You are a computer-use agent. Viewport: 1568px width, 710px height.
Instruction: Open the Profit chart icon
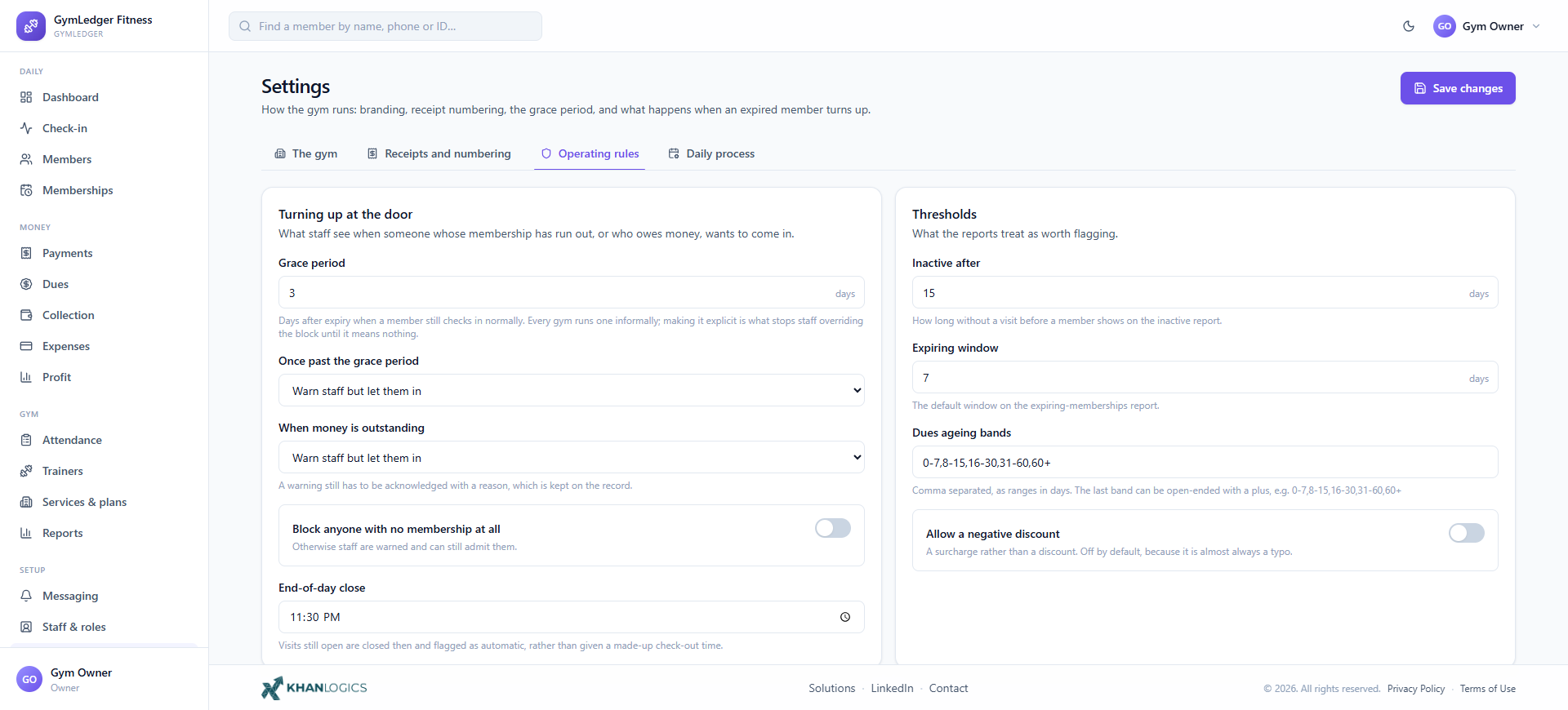[x=26, y=377]
